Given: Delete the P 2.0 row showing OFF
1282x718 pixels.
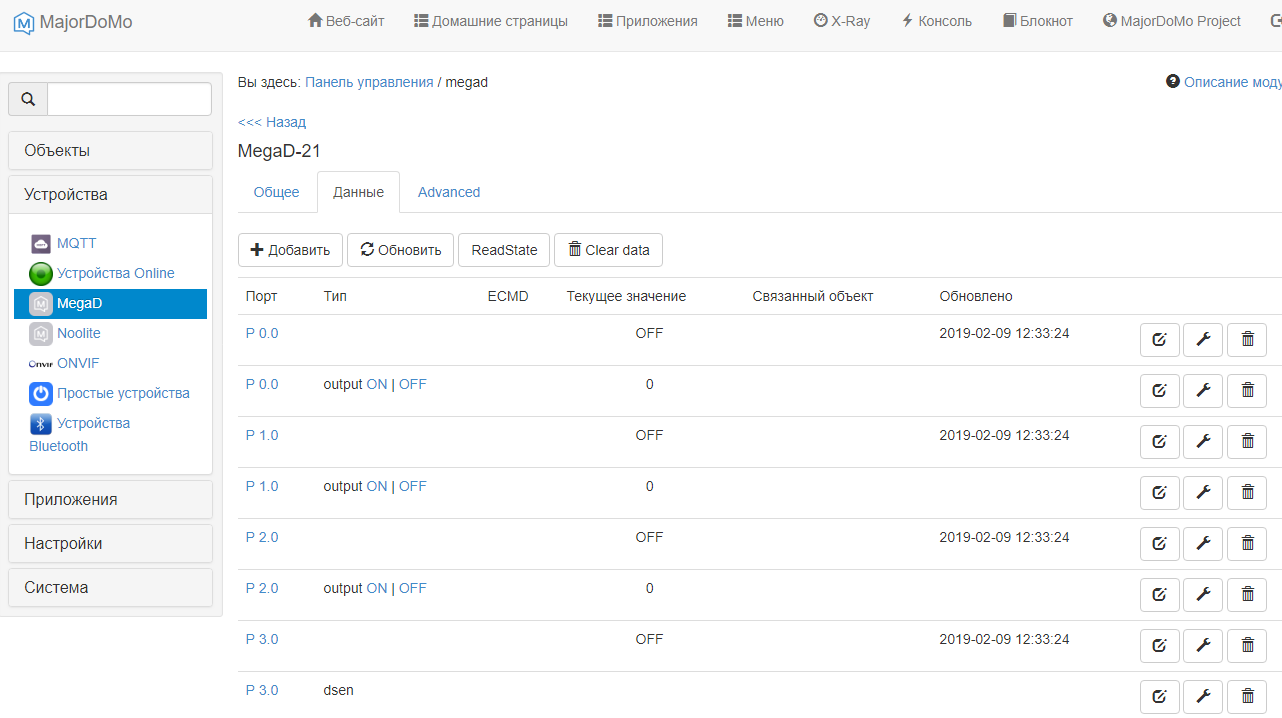Looking at the screenshot, I should tap(1247, 543).
